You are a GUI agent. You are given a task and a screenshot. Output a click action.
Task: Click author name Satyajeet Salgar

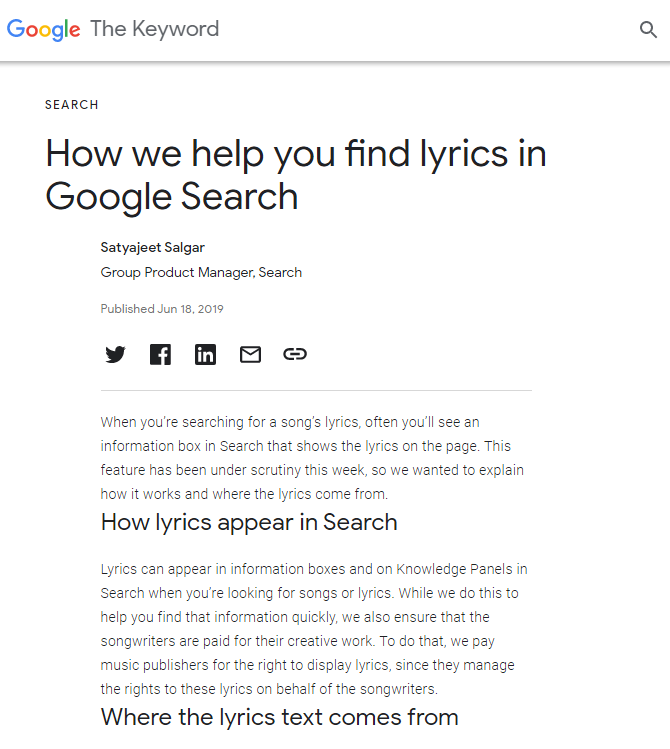pyautogui.click(x=152, y=247)
